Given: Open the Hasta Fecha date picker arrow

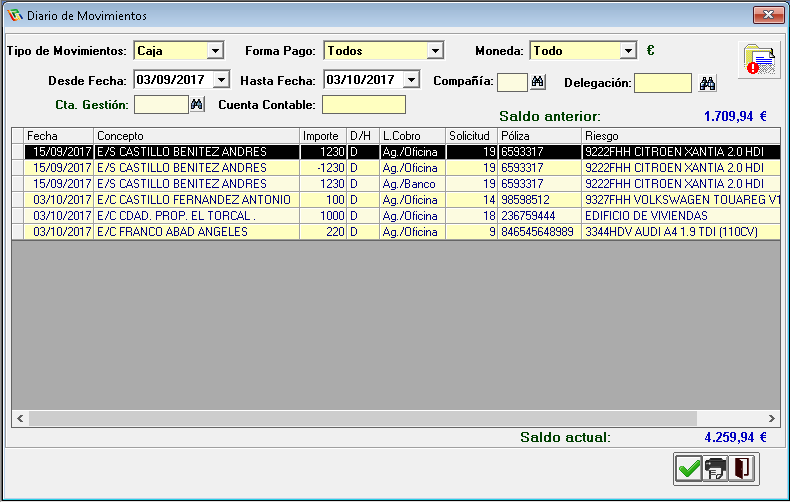Looking at the screenshot, I should [x=412, y=80].
